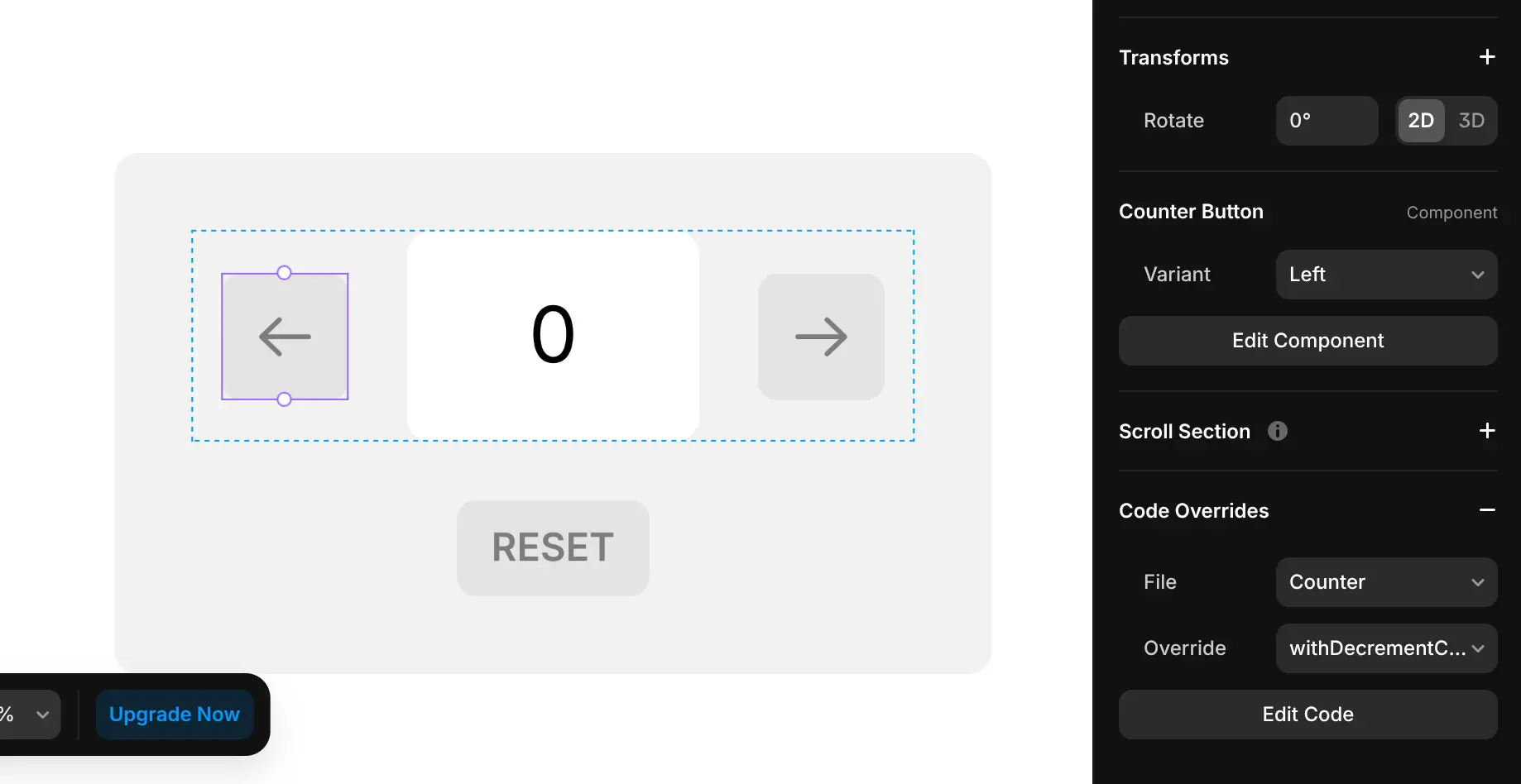
Task: Select the RESET button on canvas
Action: (553, 547)
